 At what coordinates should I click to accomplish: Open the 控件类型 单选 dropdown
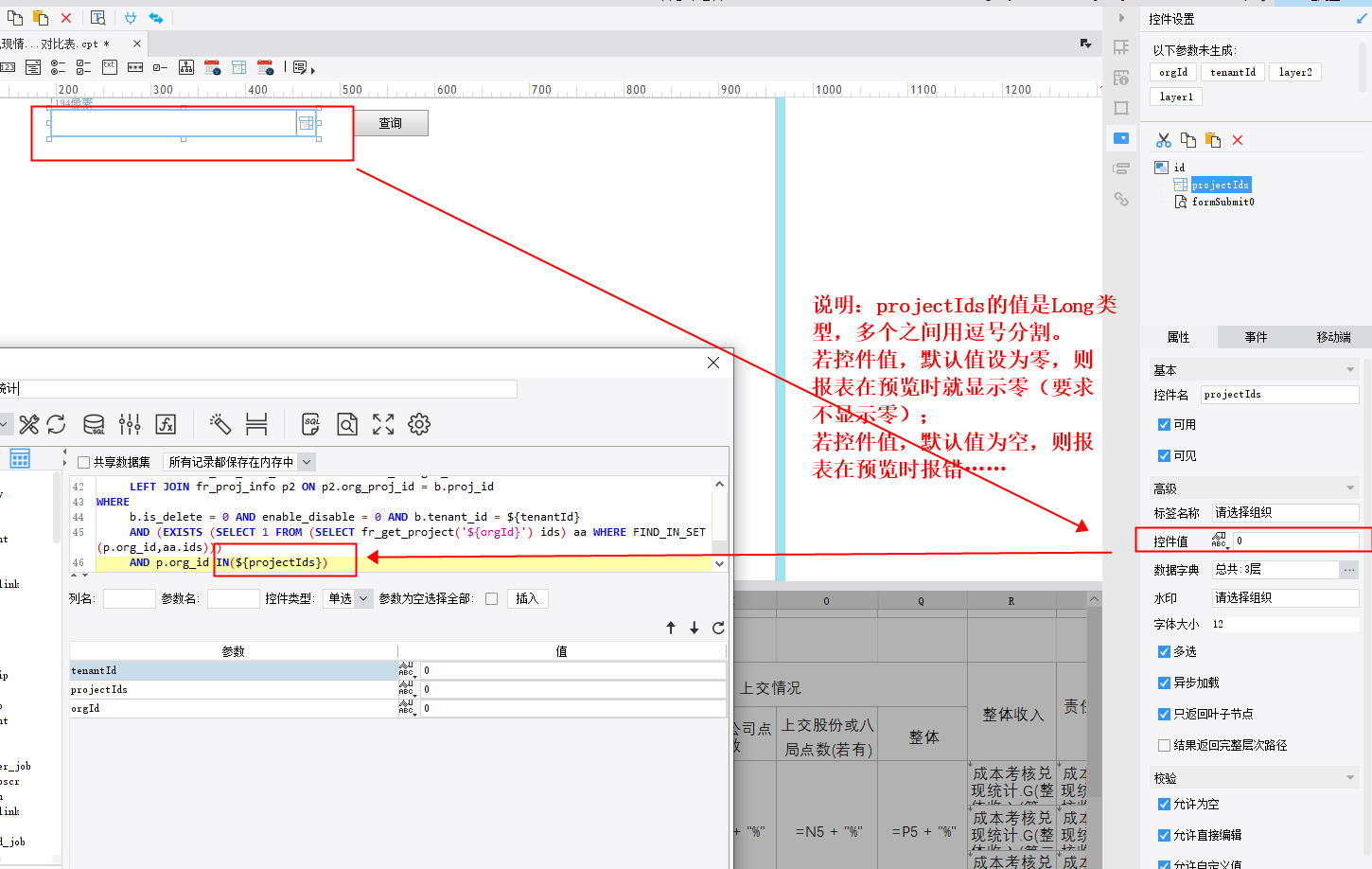point(348,598)
